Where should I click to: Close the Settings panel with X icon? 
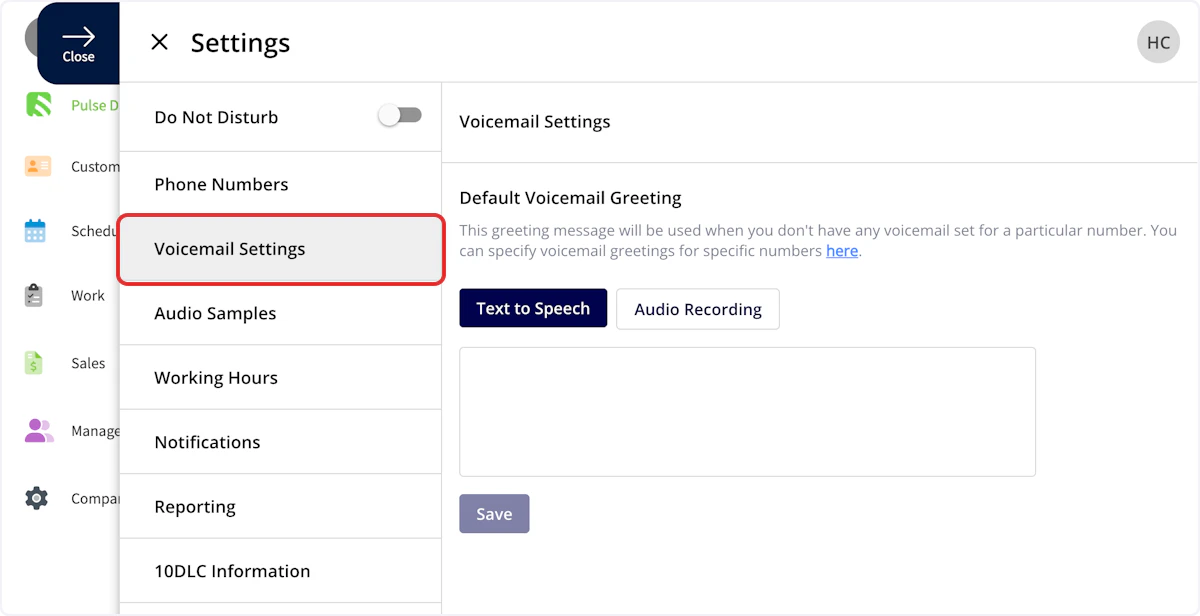click(x=159, y=42)
